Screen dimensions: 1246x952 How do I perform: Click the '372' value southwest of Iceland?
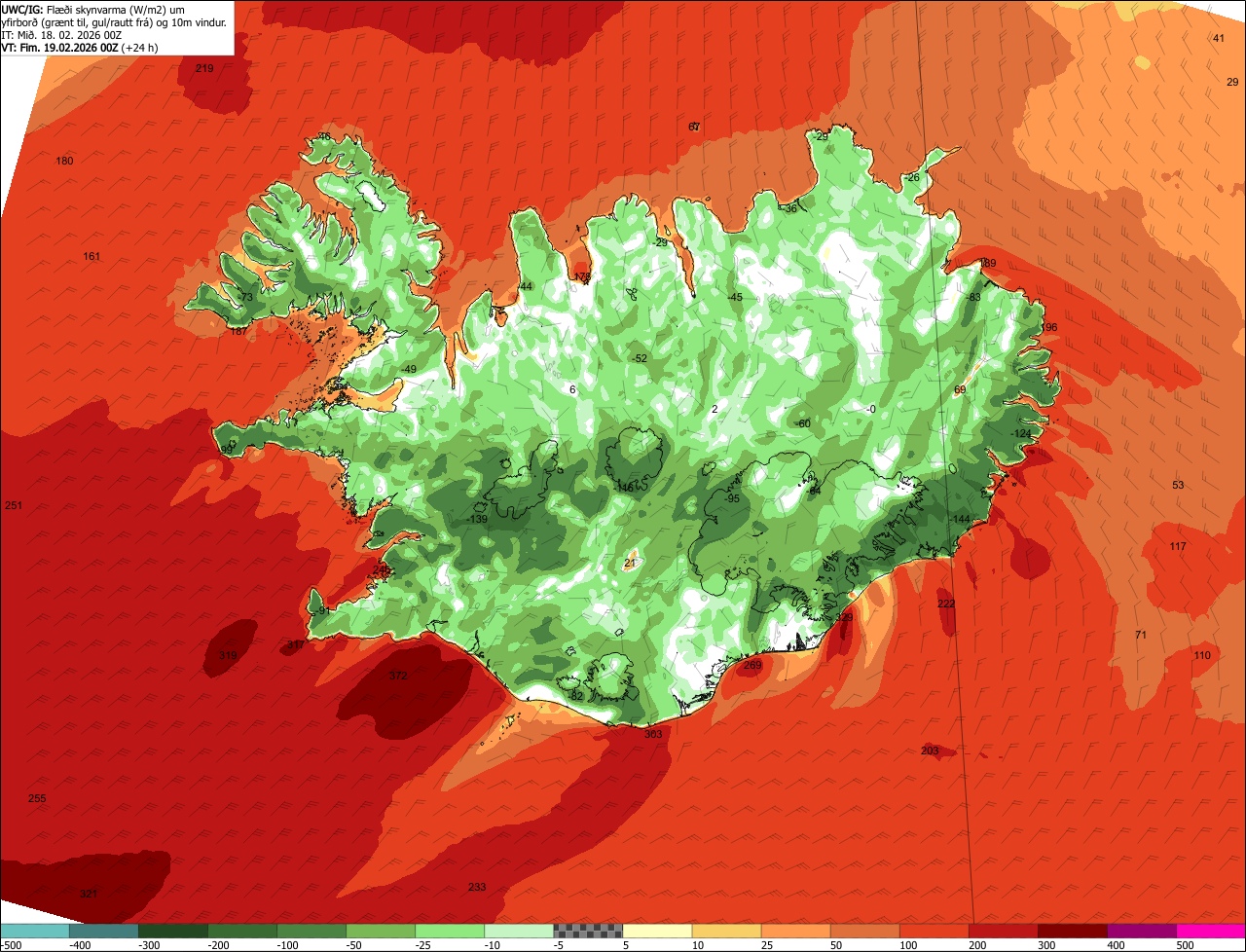coord(398,676)
